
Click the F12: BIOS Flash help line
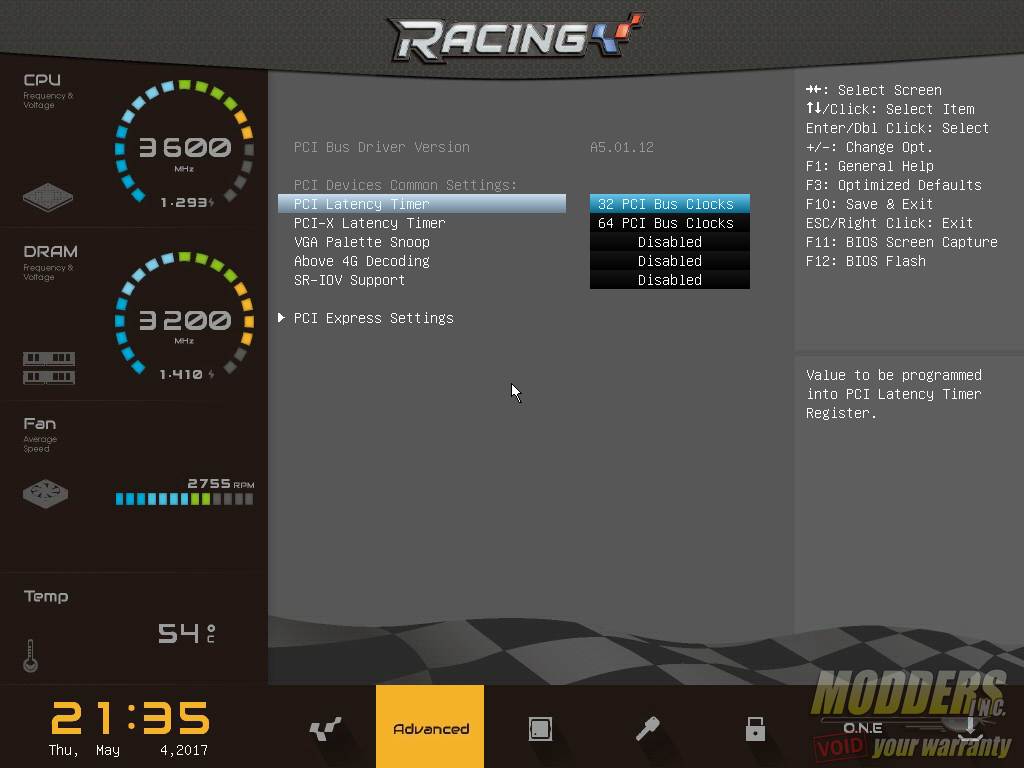[x=865, y=261]
